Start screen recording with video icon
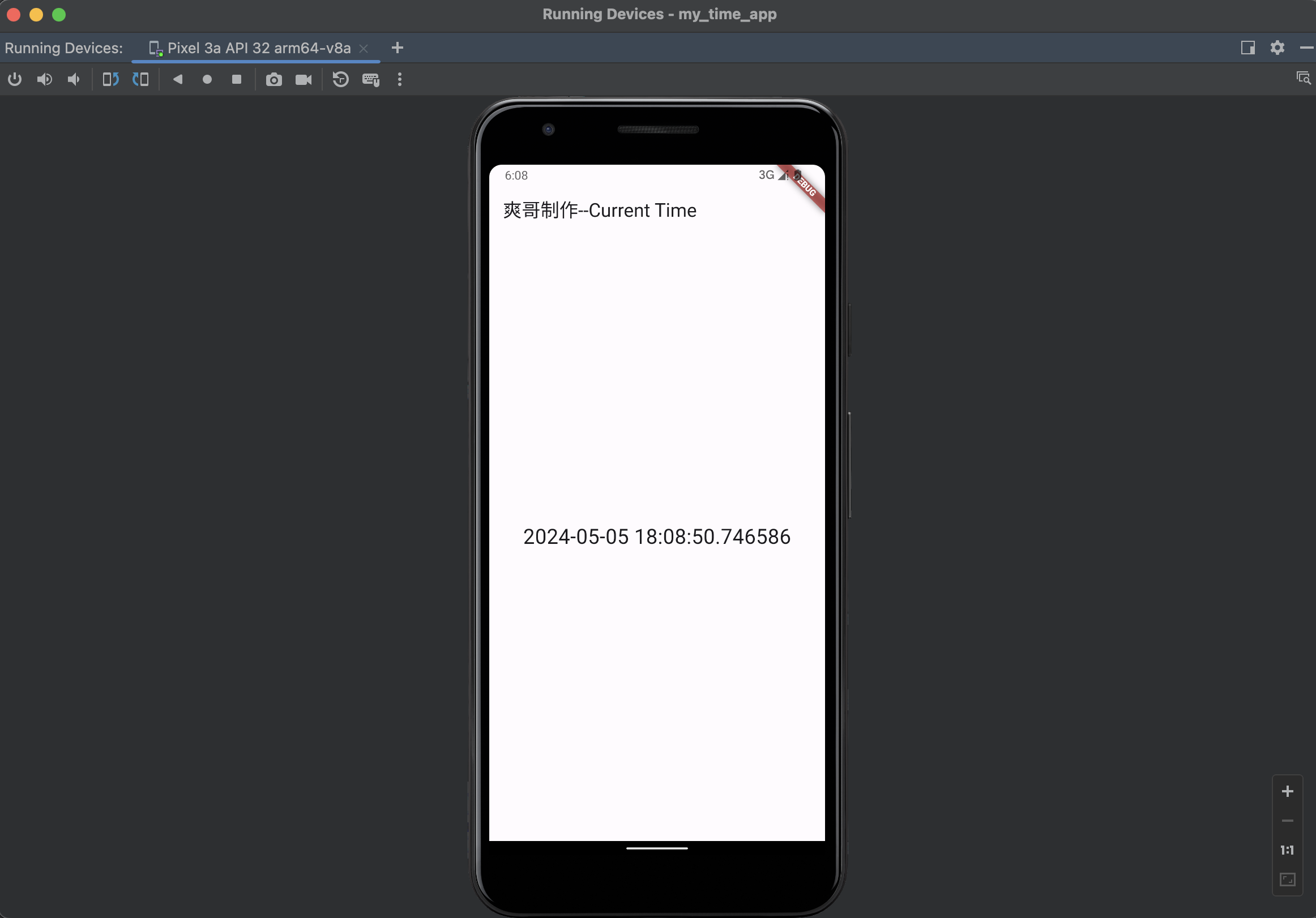The width and height of the screenshot is (1316, 918). 304,79
